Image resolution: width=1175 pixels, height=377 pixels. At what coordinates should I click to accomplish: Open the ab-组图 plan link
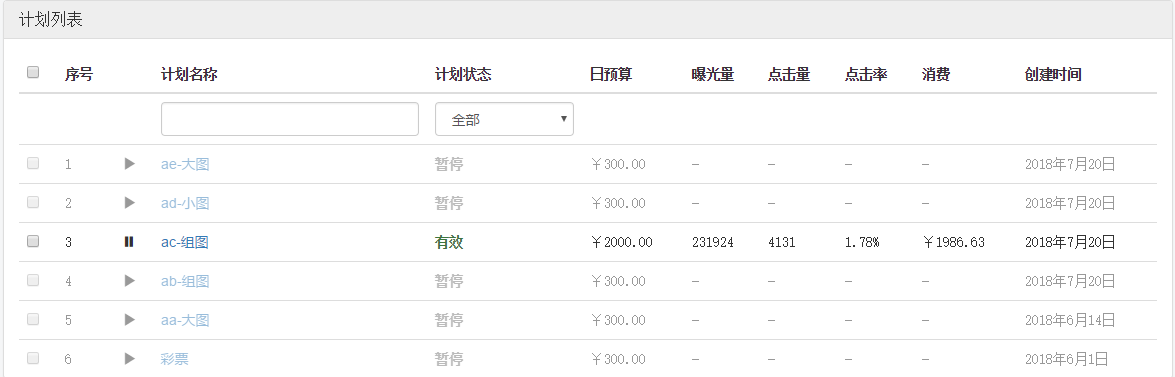pos(185,281)
